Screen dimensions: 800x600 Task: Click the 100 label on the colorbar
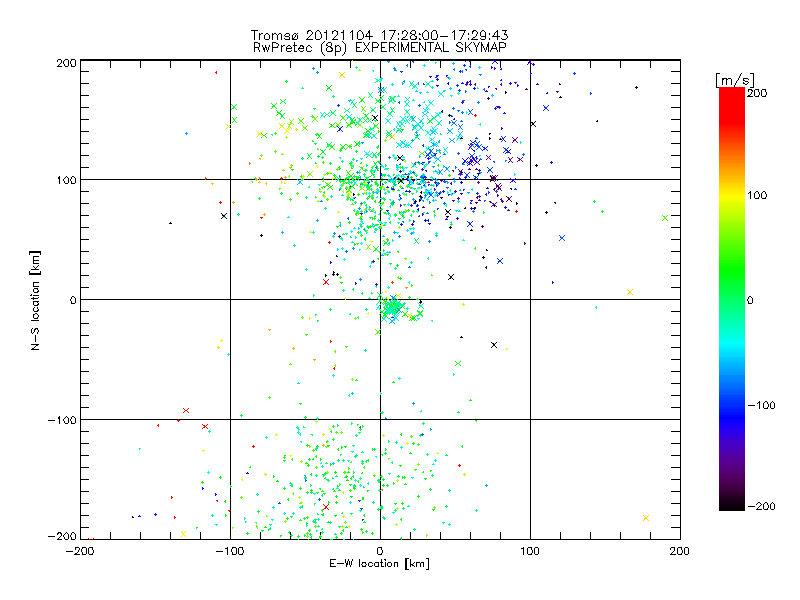[x=757, y=195]
